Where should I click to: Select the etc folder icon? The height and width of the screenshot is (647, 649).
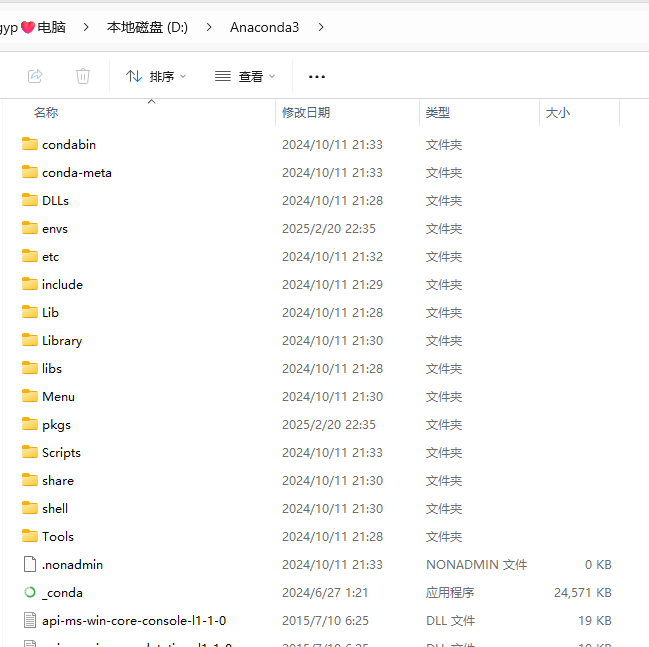[30, 256]
